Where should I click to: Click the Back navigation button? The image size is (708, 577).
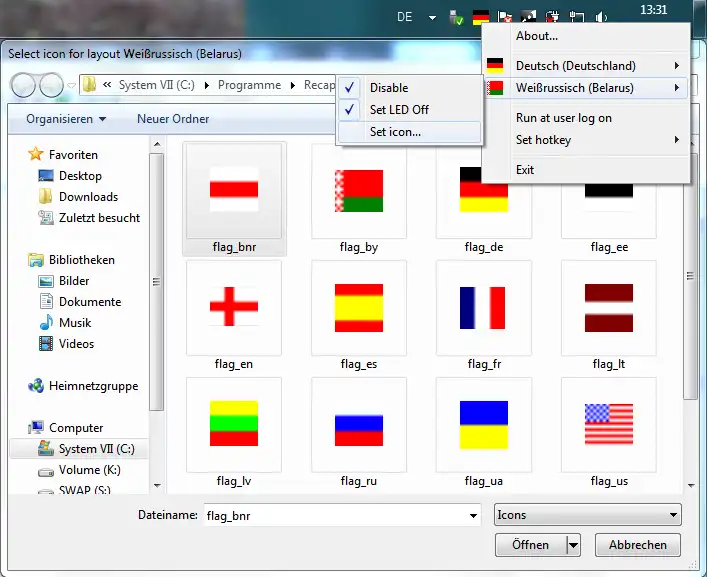(x=23, y=85)
